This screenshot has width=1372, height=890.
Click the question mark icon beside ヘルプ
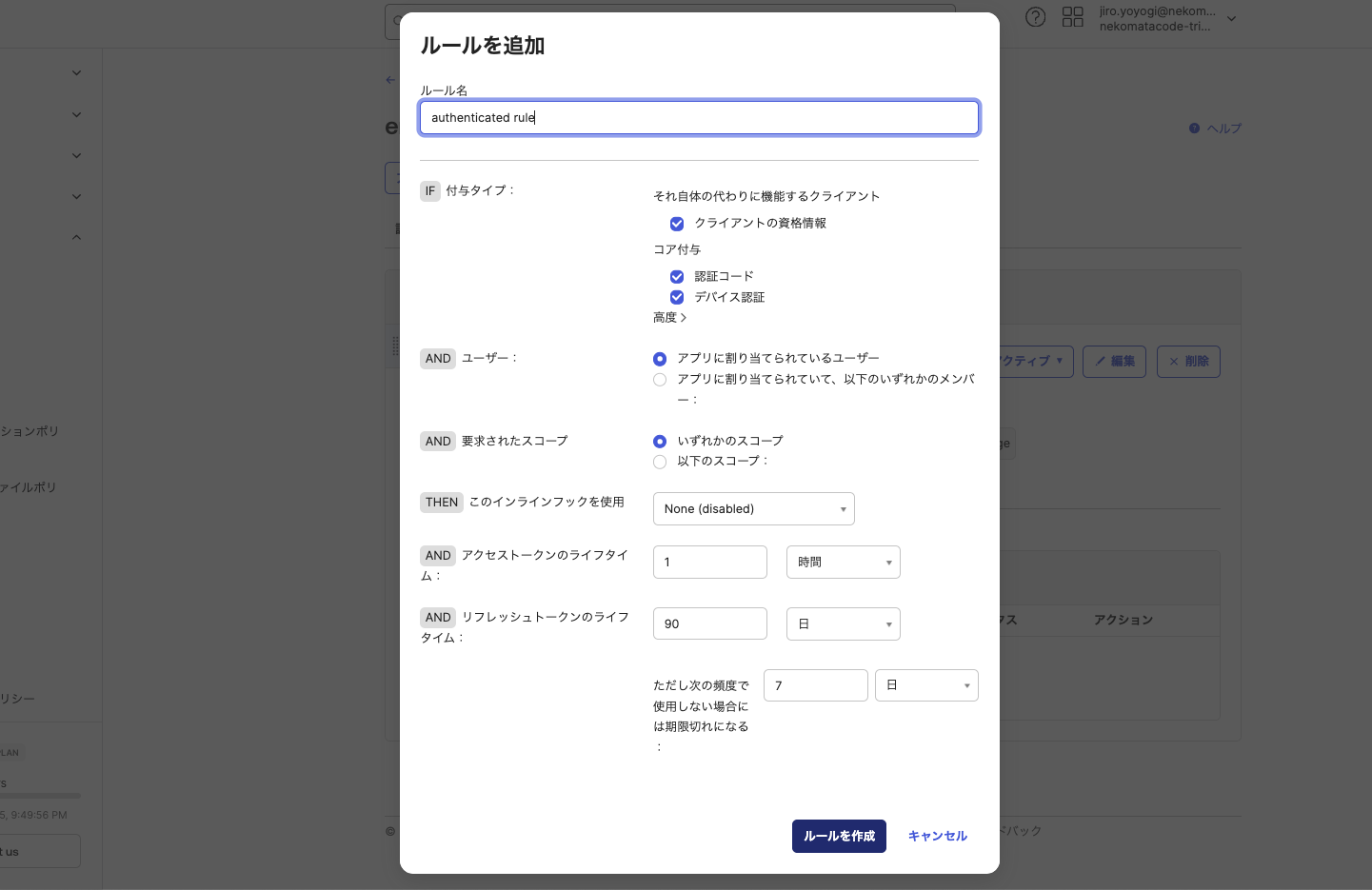tap(1195, 128)
